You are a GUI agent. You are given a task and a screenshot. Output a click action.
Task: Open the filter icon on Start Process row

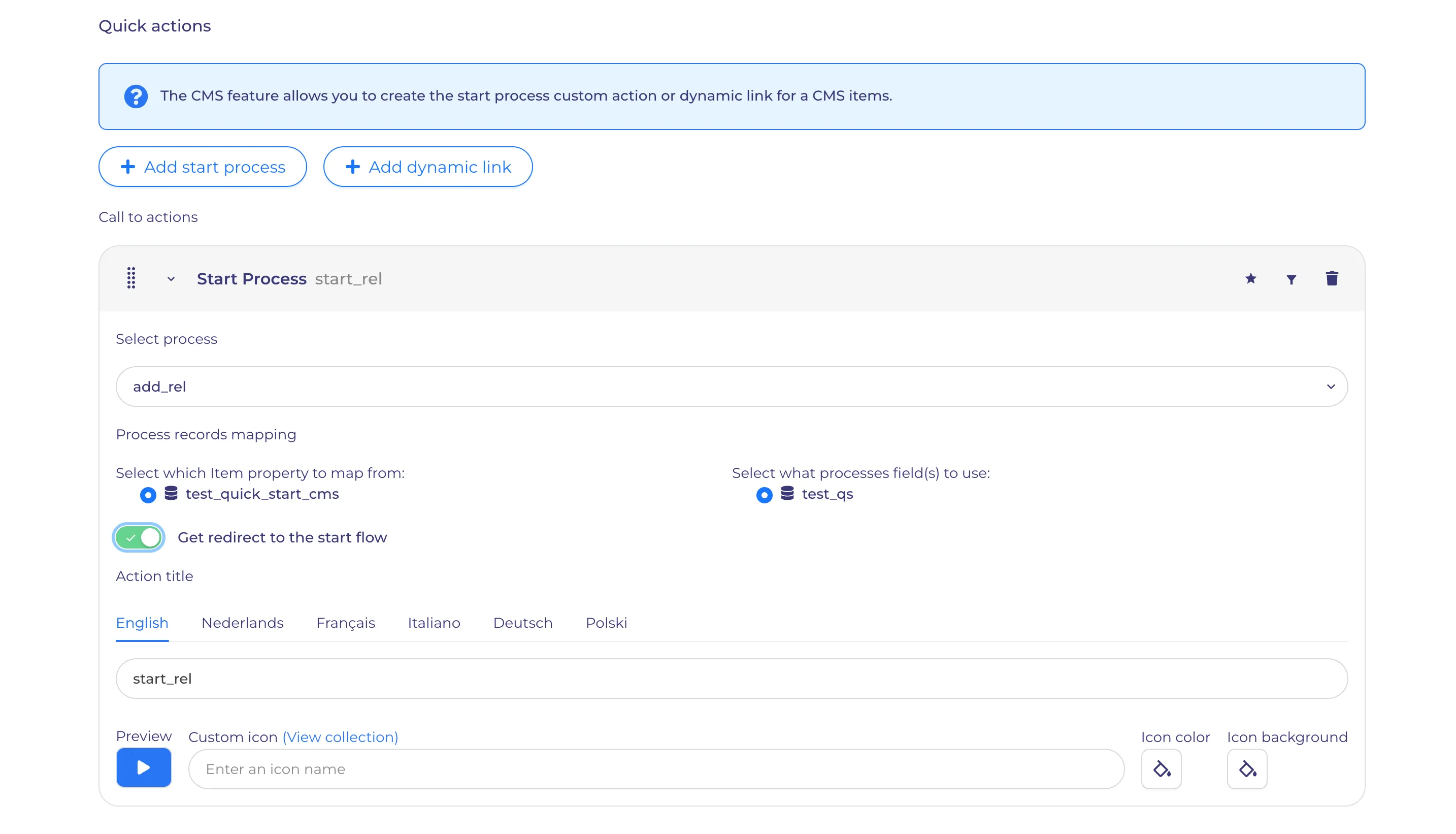(x=1291, y=279)
